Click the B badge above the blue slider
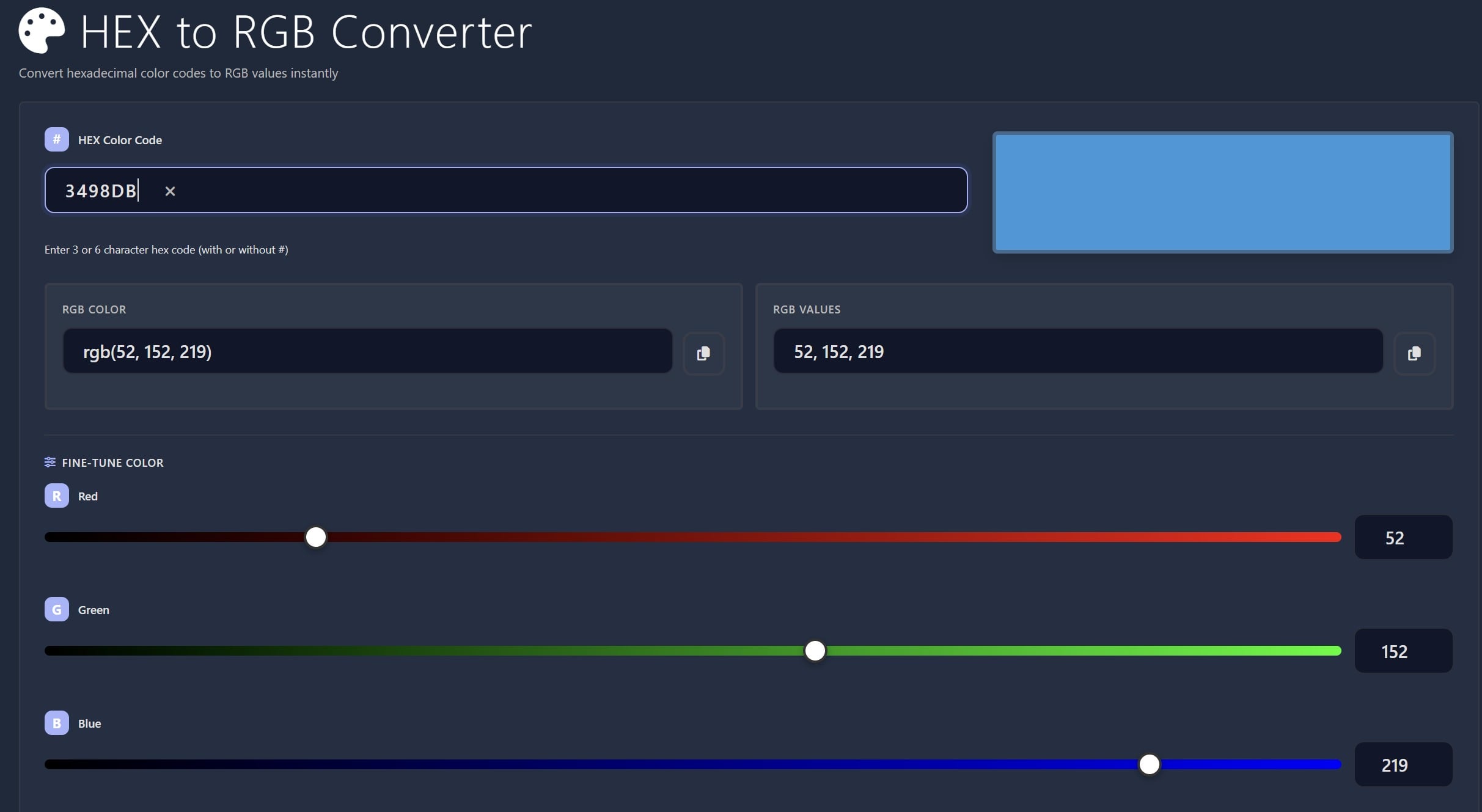Viewport: 1482px width, 812px height. [x=56, y=723]
